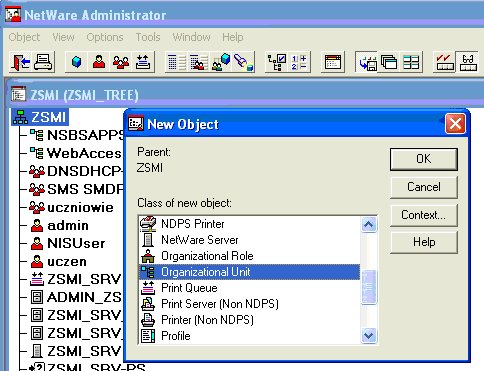Confirm with the OK button
Image resolution: width=484 pixels, height=371 pixels.
pyautogui.click(x=424, y=159)
